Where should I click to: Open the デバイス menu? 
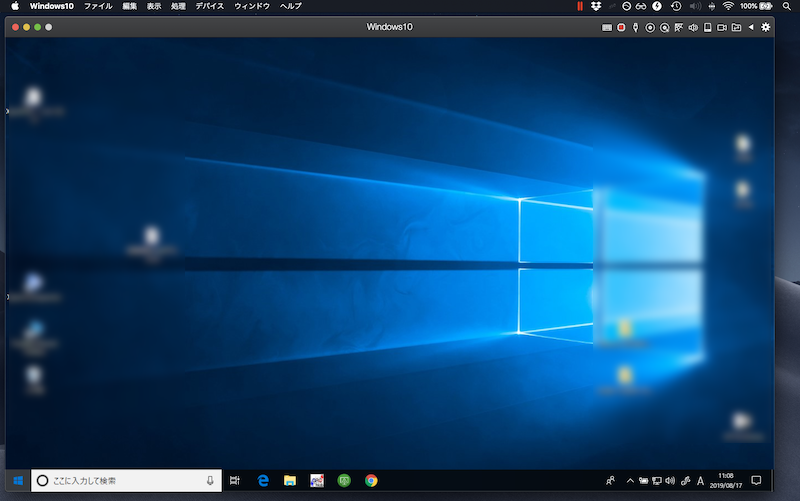click(210, 6)
